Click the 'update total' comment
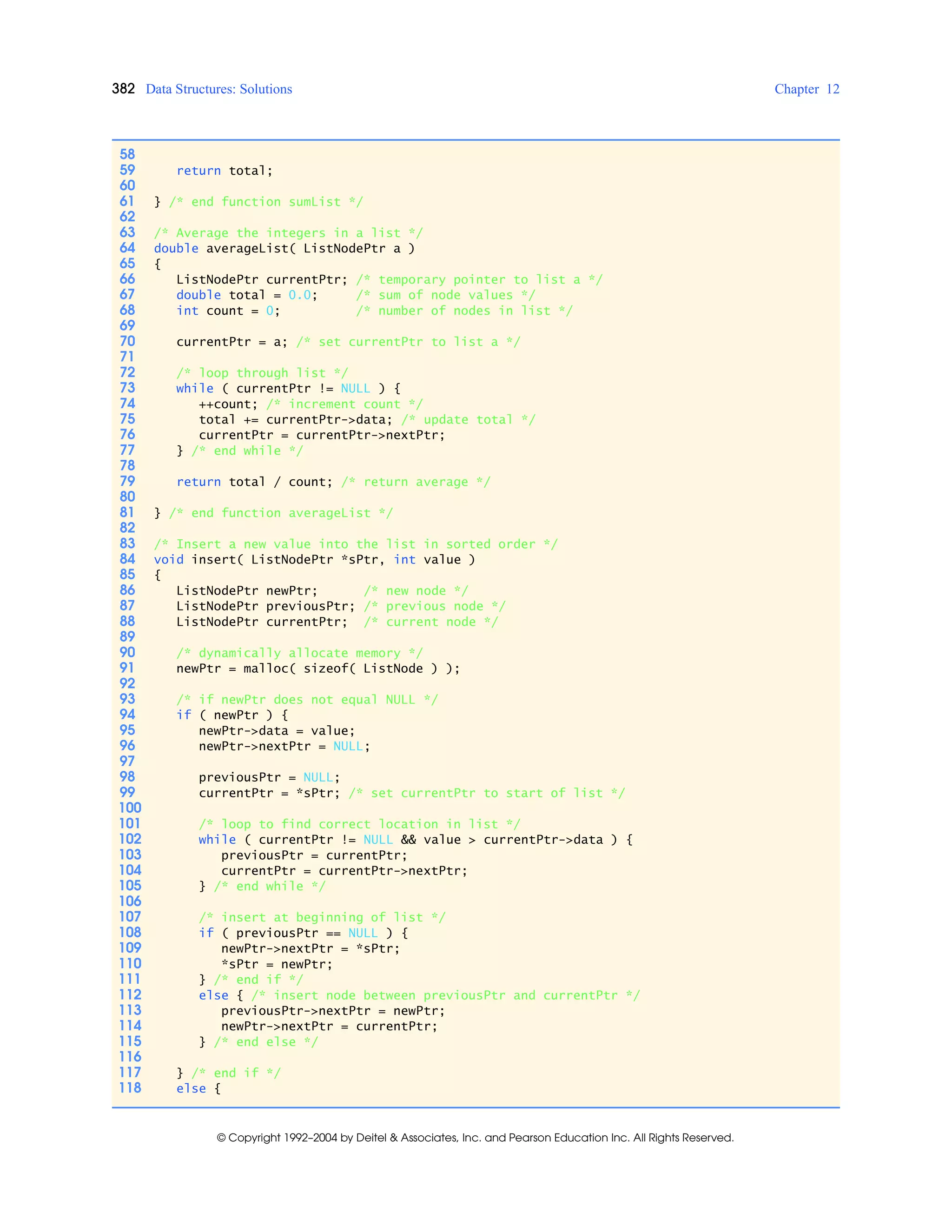This screenshot has height=1232, width=952. (x=468, y=420)
